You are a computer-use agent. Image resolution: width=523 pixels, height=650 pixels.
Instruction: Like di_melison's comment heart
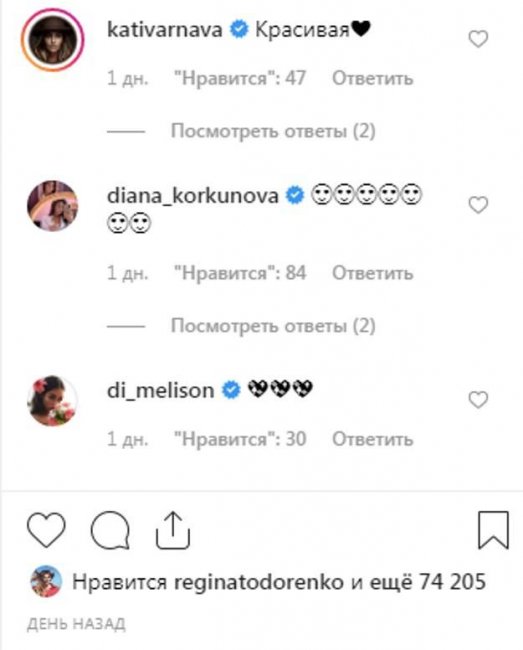pyautogui.click(x=478, y=400)
